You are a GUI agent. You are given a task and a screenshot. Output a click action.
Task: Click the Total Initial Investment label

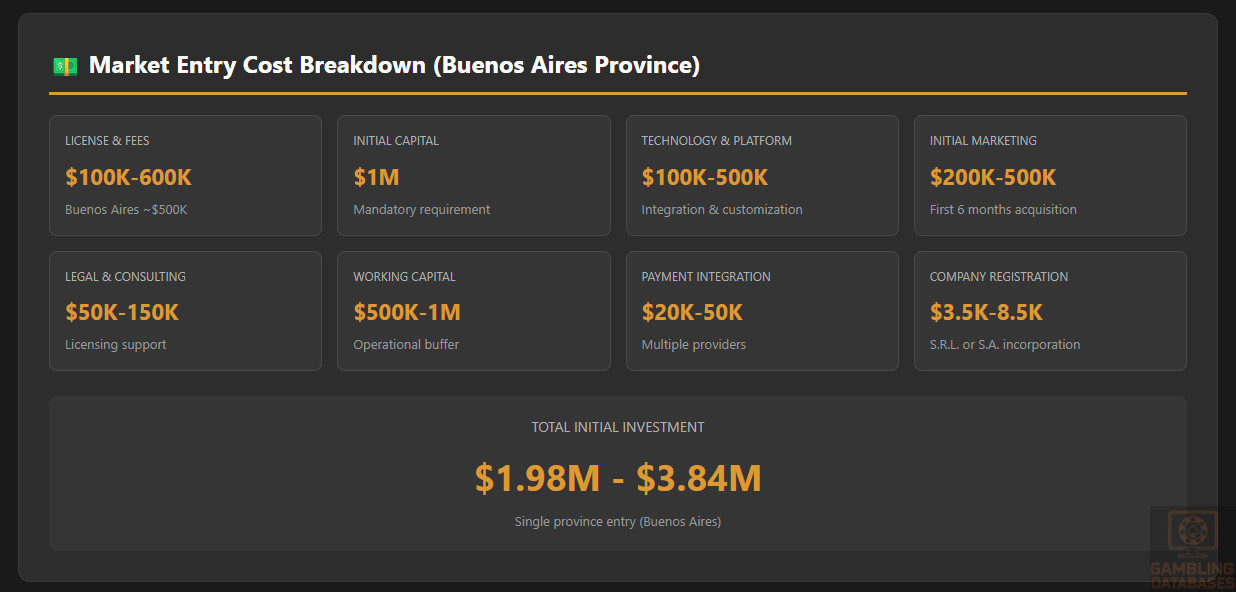tap(617, 427)
